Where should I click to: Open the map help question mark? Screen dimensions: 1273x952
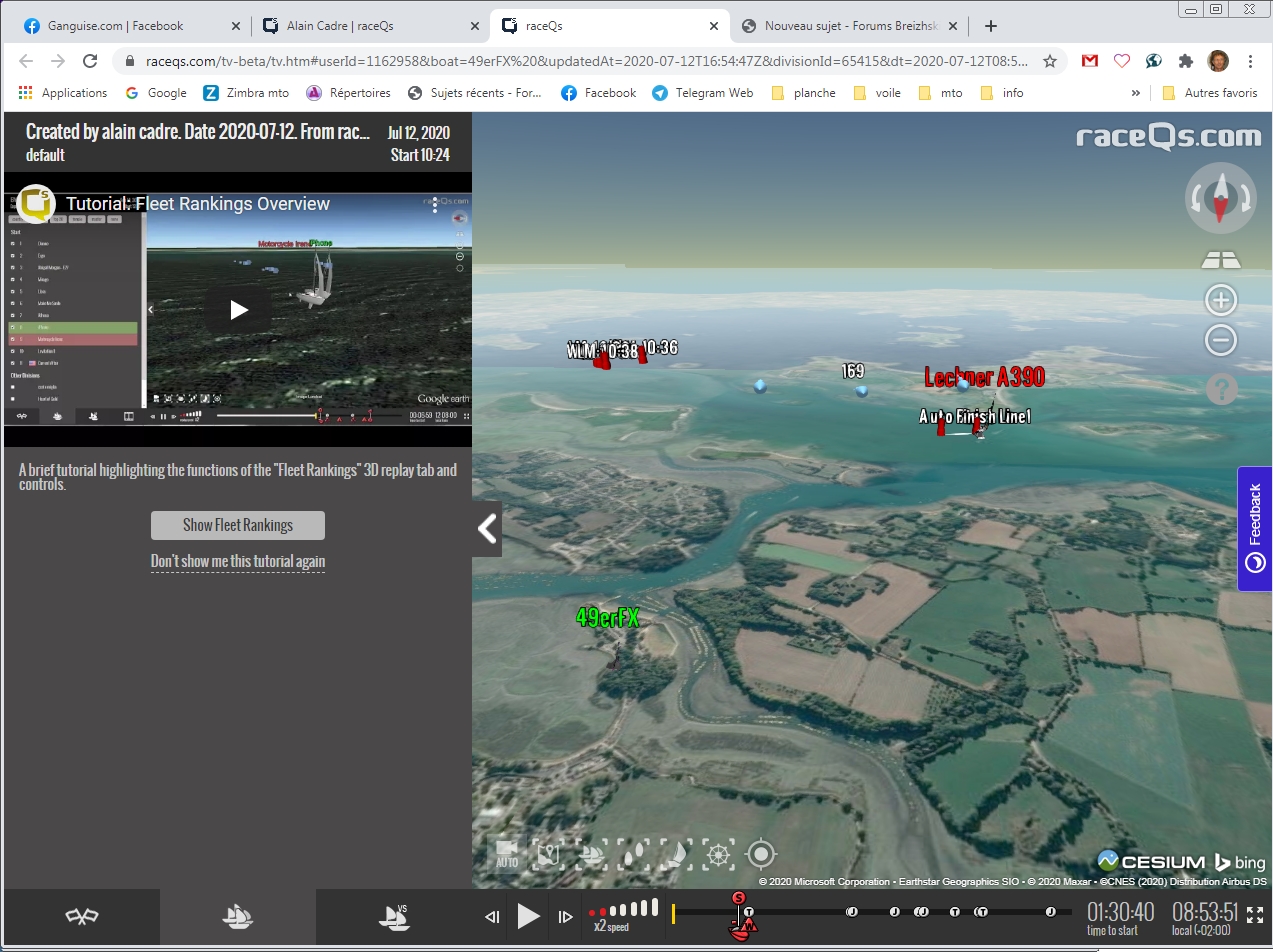(x=1221, y=389)
